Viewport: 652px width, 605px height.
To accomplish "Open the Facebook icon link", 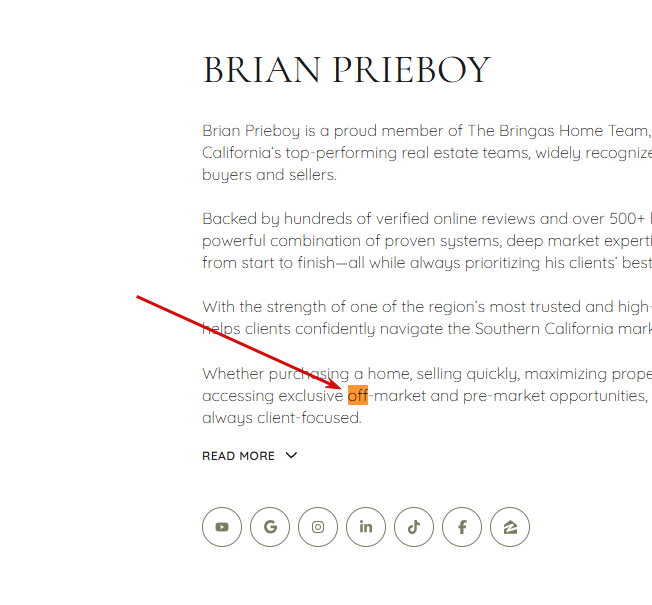I will 462,527.
